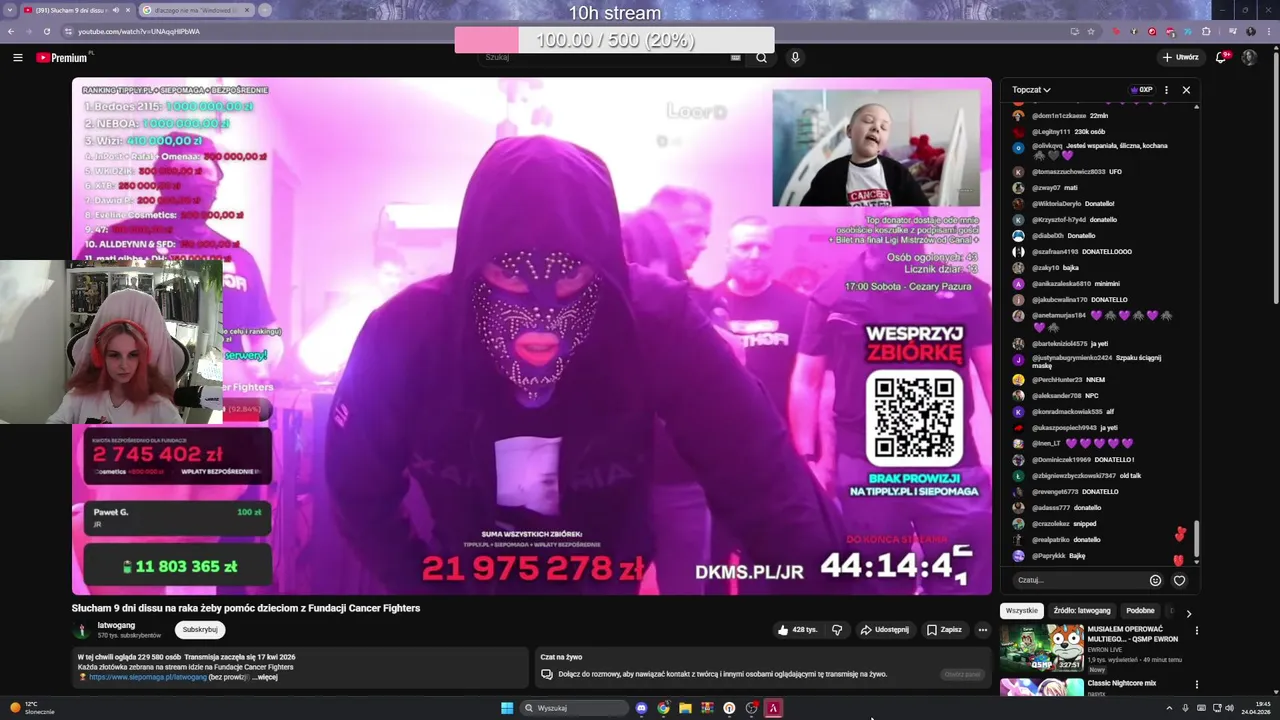Image resolution: width=1280 pixels, height=720 pixels.
Task: Open the on-screen keyboard icon in search
Action: click(x=735, y=57)
